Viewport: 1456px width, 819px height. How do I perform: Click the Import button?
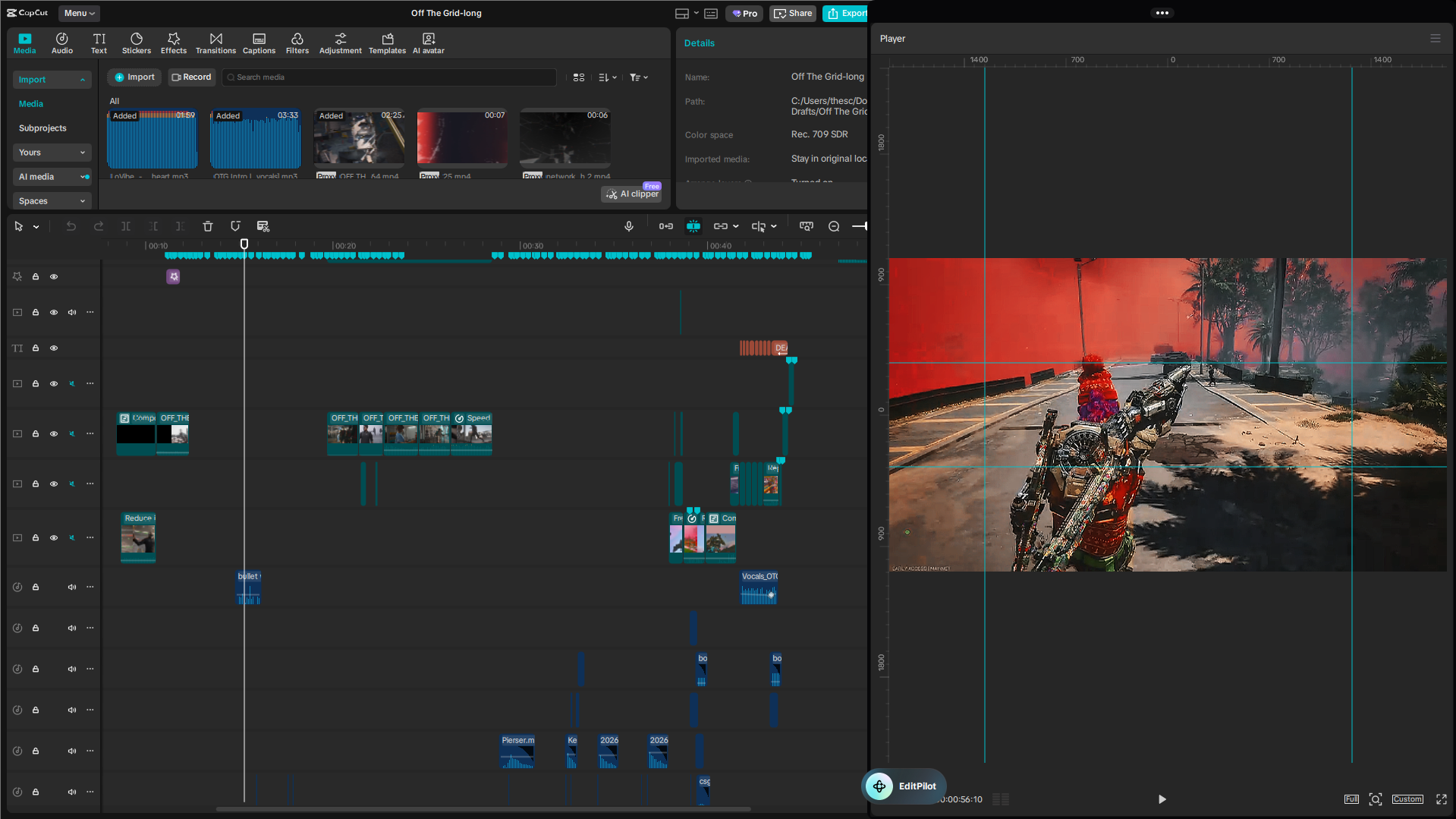coord(134,77)
